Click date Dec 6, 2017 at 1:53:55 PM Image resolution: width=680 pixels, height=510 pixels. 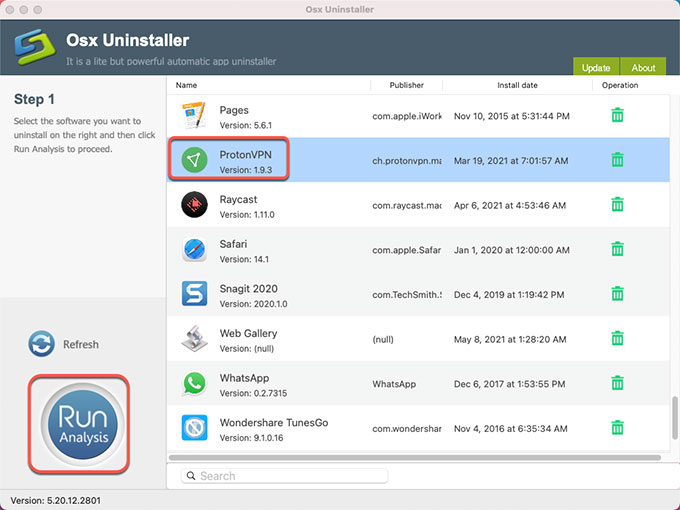click(510, 384)
